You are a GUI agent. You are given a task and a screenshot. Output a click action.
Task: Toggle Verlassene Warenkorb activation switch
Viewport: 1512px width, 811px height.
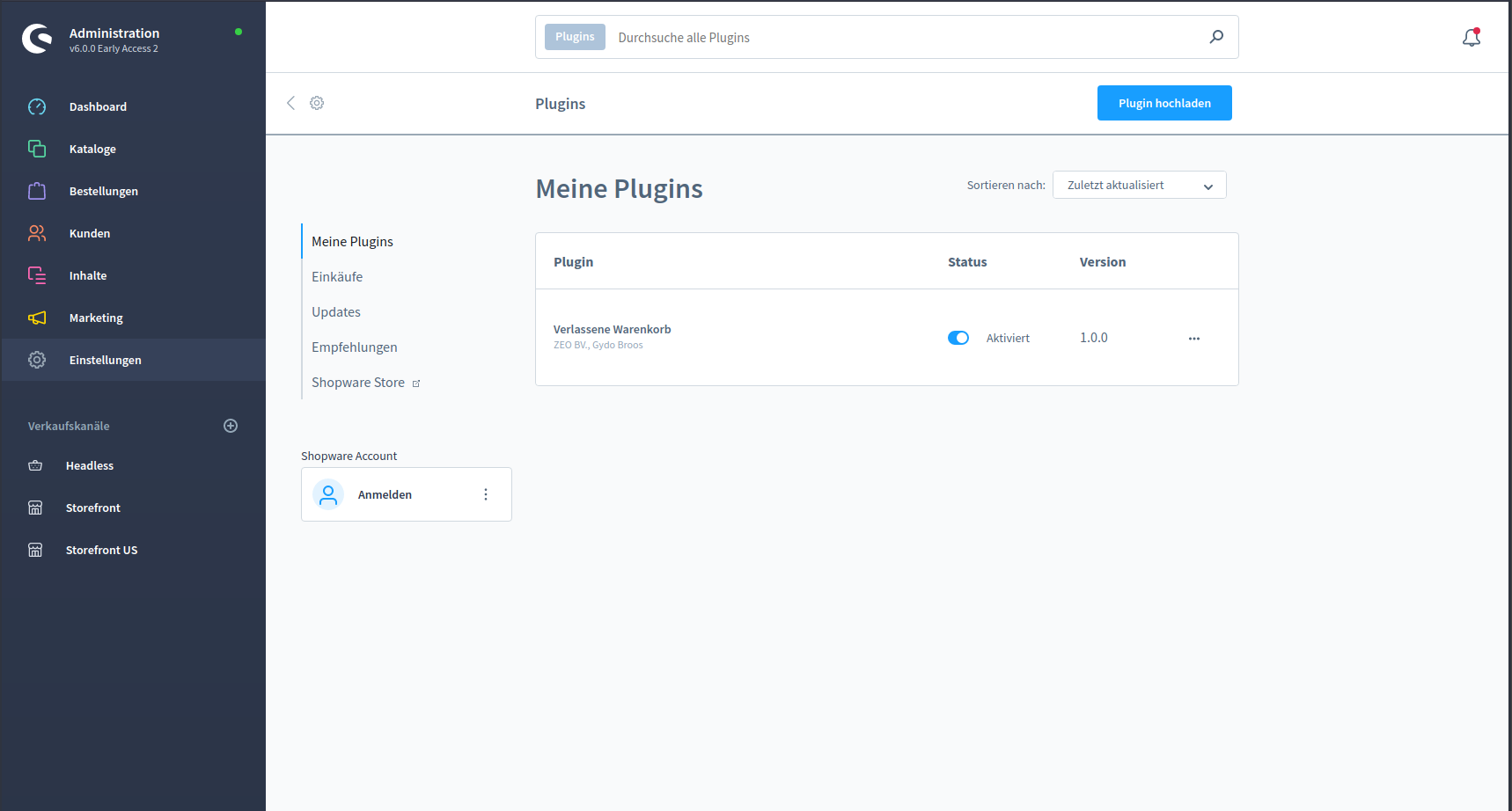(958, 338)
